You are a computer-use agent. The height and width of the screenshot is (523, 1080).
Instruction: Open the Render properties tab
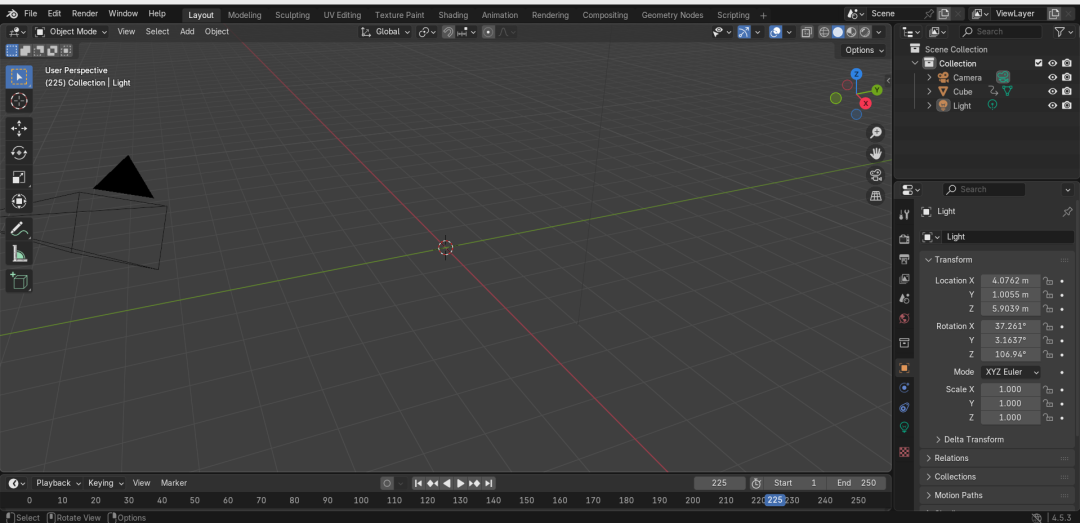click(x=904, y=238)
